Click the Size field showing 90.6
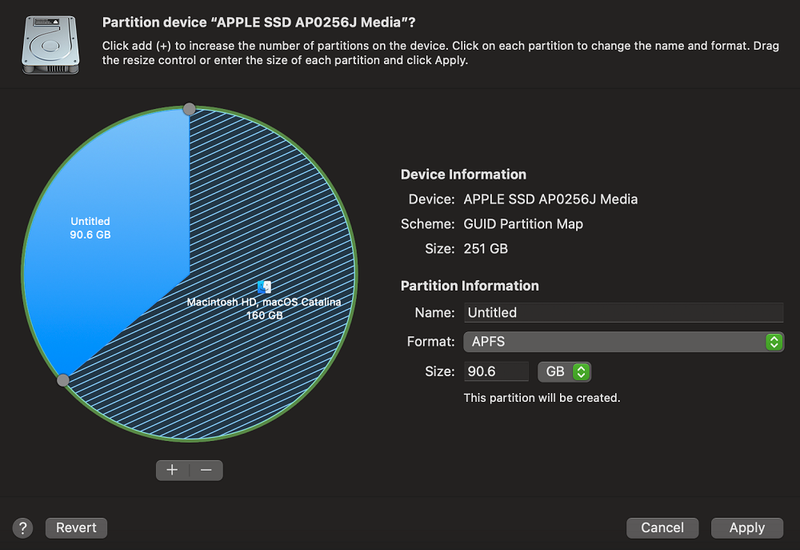Image resolution: width=800 pixels, height=550 pixels. (495, 372)
